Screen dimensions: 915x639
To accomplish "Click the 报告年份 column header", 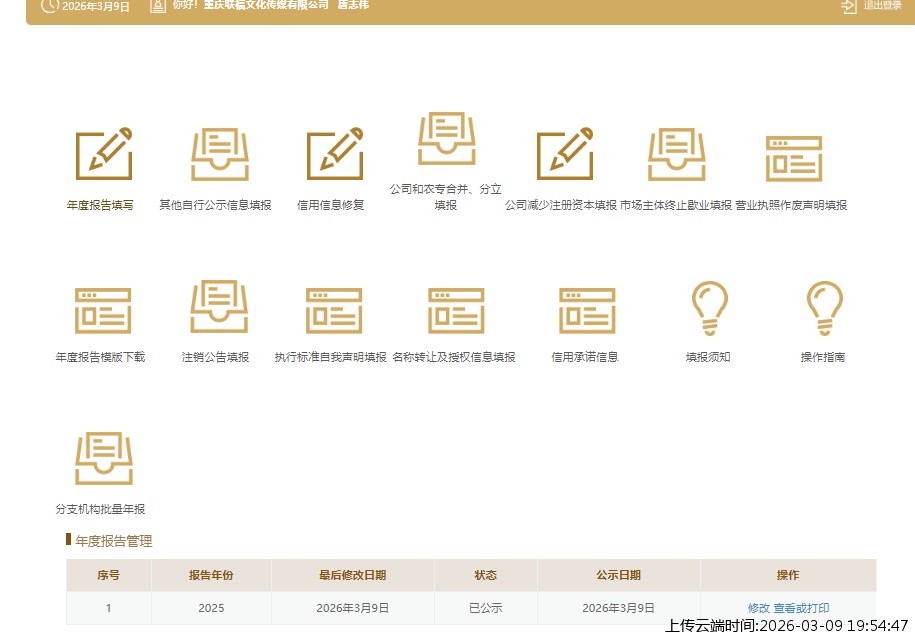I will point(211,575).
